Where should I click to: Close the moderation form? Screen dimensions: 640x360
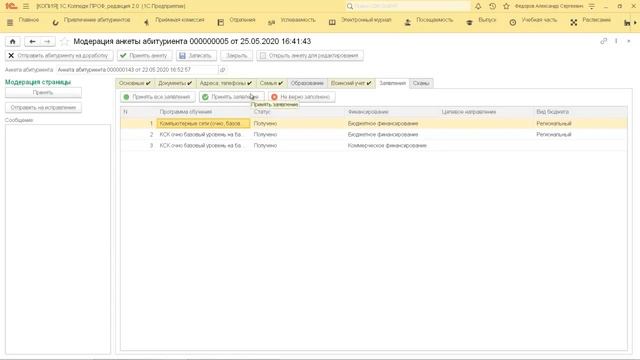(629, 41)
